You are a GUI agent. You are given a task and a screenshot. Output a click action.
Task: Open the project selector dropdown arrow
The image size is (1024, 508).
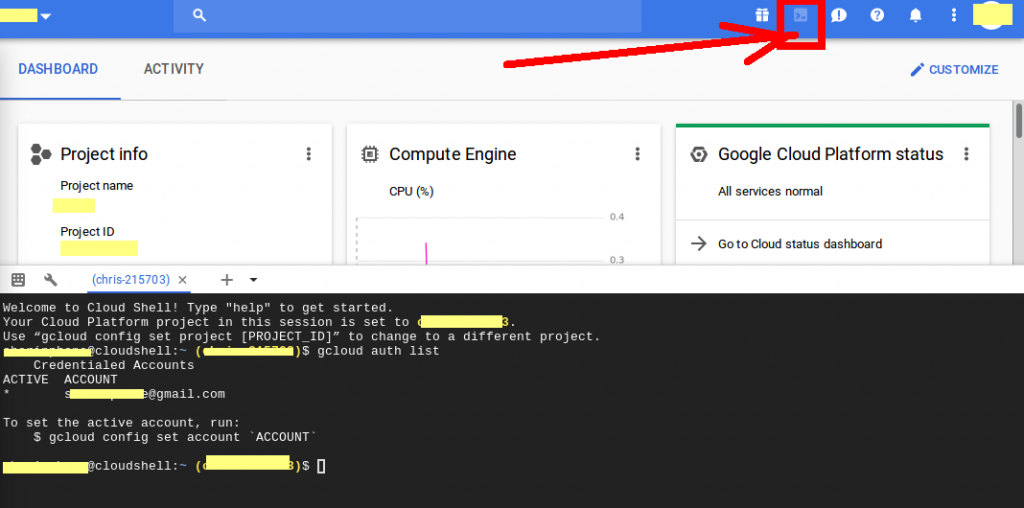point(46,16)
